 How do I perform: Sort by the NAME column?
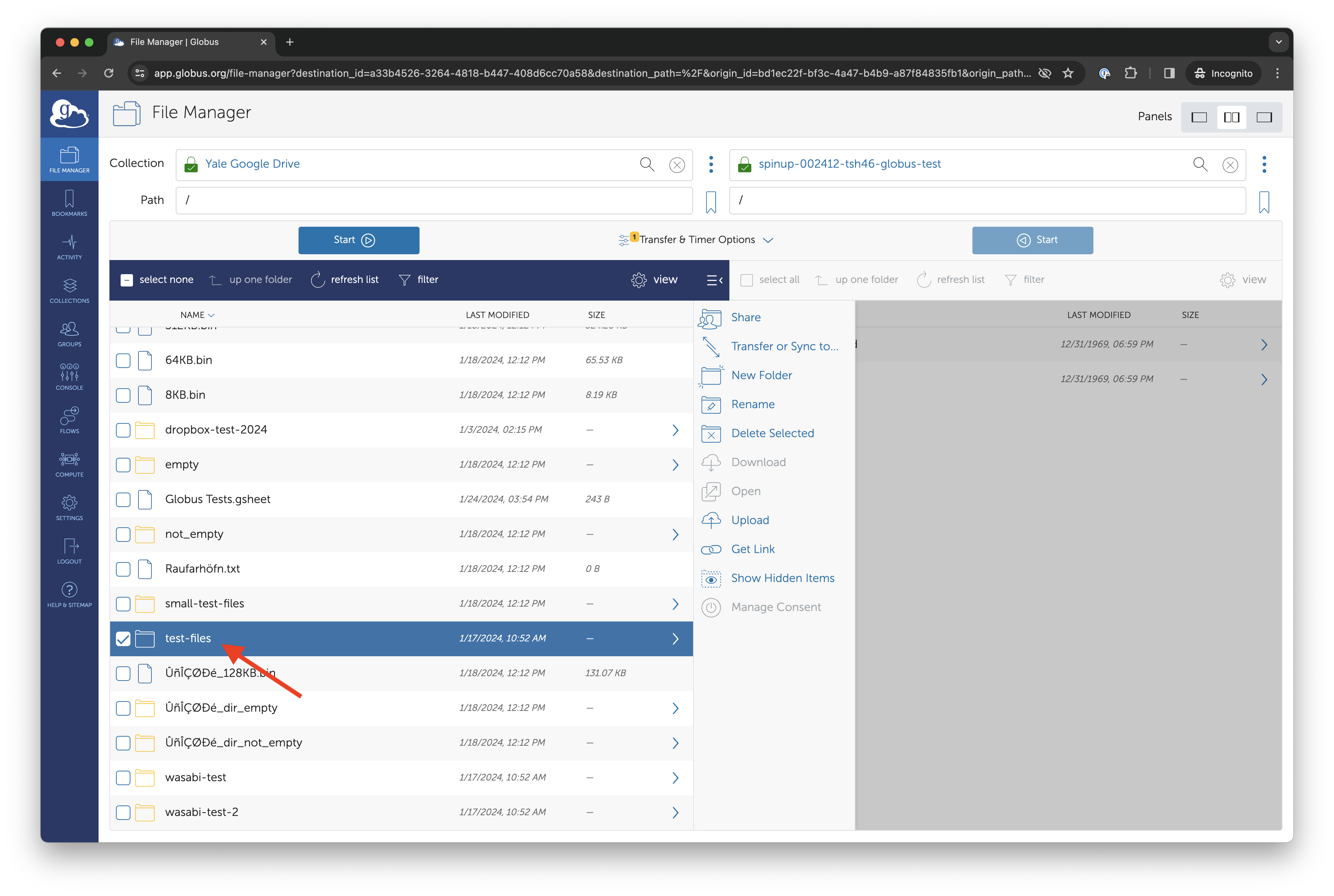click(x=197, y=315)
